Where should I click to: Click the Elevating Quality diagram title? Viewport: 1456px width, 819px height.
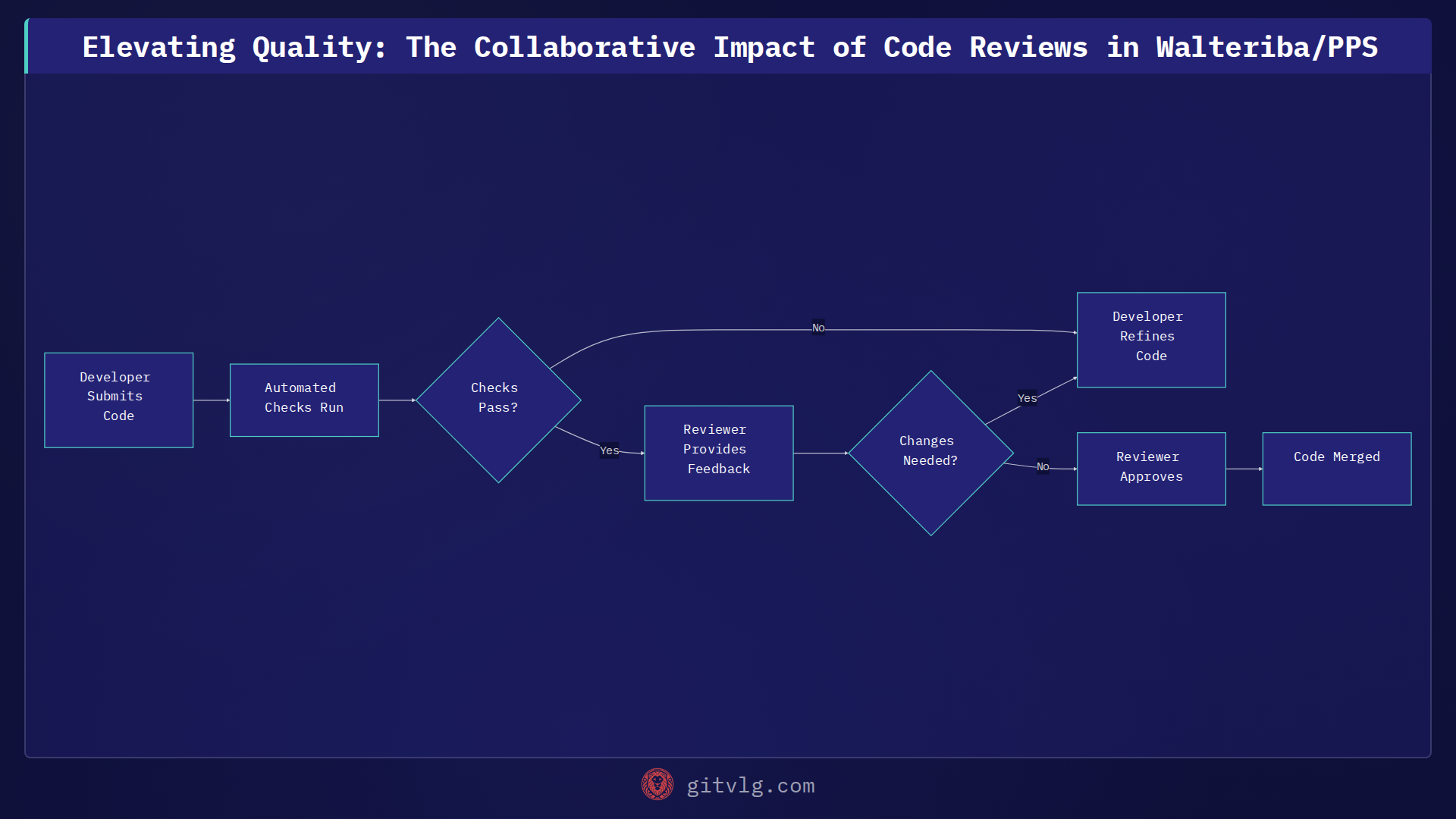click(730, 47)
